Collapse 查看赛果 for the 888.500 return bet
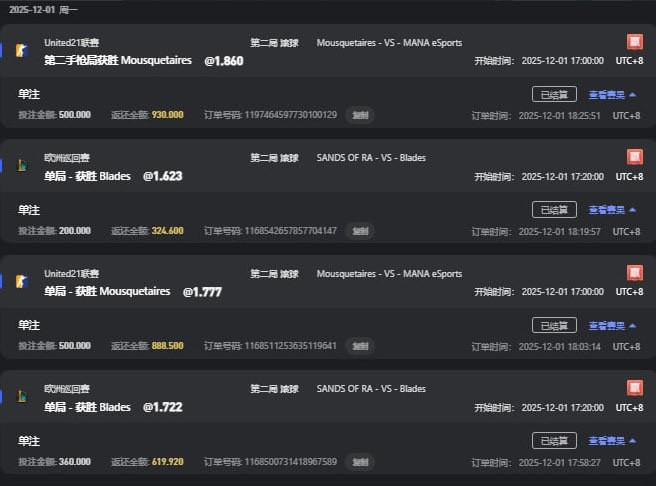The width and height of the screenshot is (656, 486). pyautogui.click(x=612, y=326)
